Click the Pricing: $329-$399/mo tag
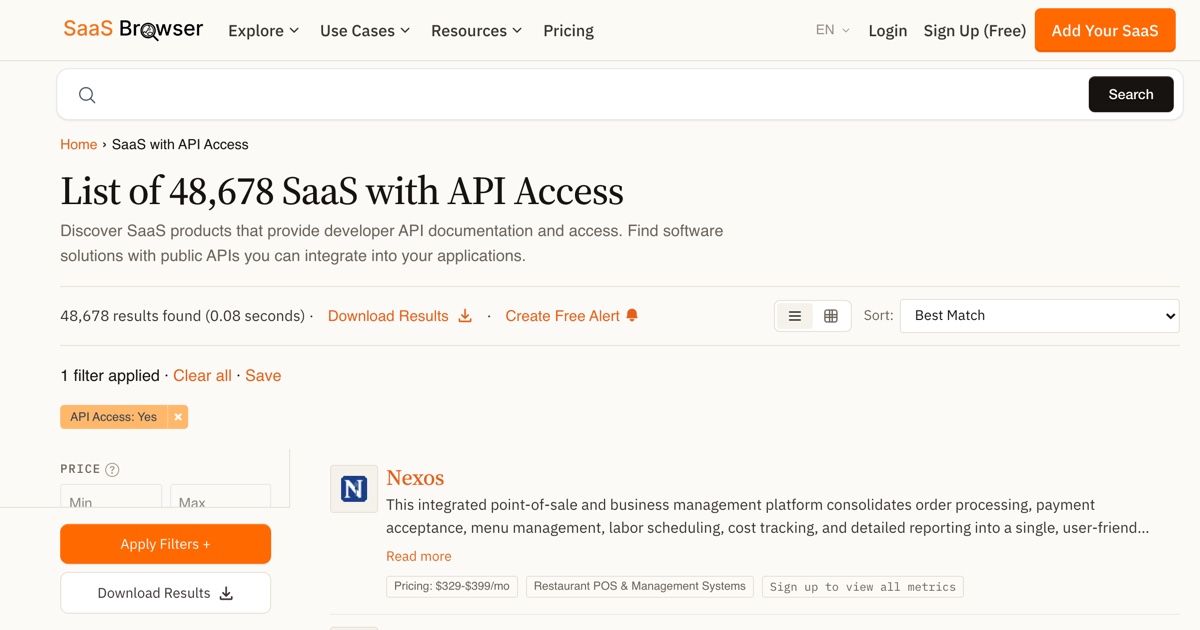Screen dimensions: 1200x630 [452, 586]
